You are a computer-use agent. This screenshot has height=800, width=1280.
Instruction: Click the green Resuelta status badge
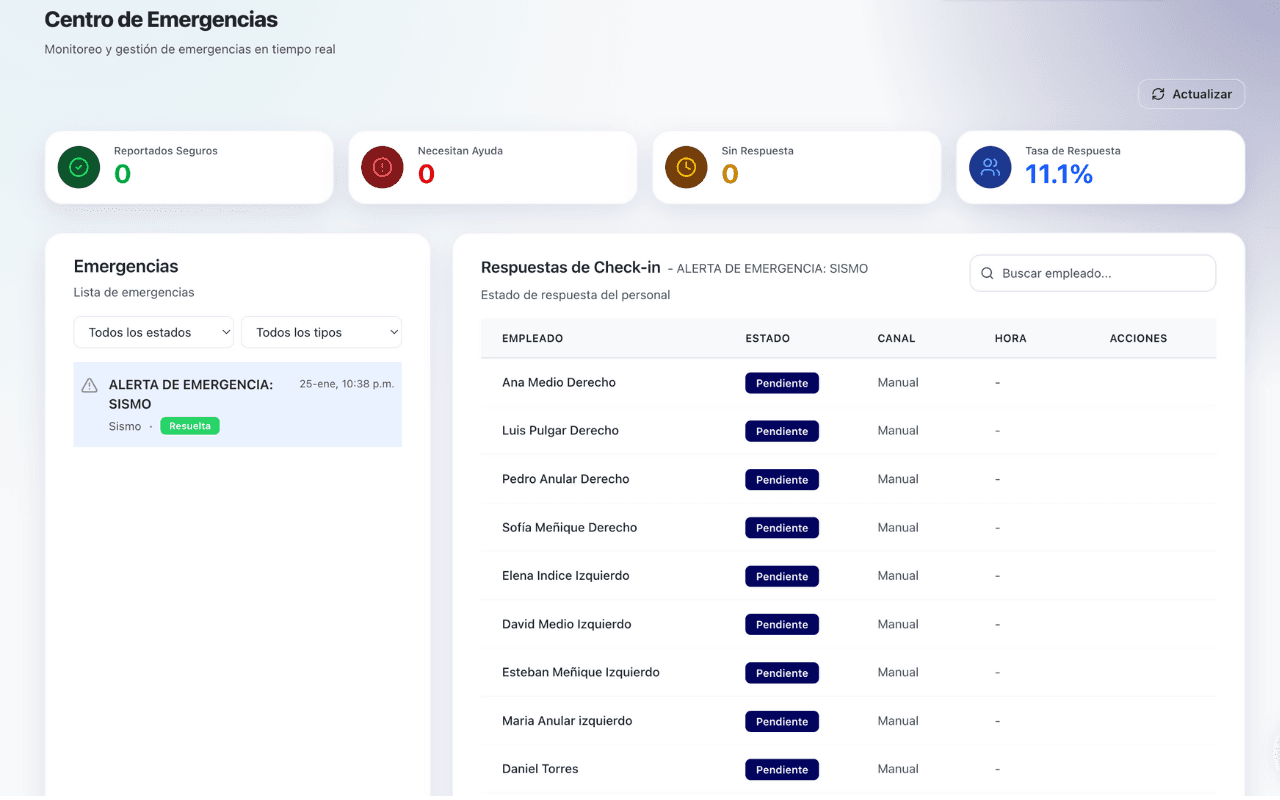click(x=189, y=426)
